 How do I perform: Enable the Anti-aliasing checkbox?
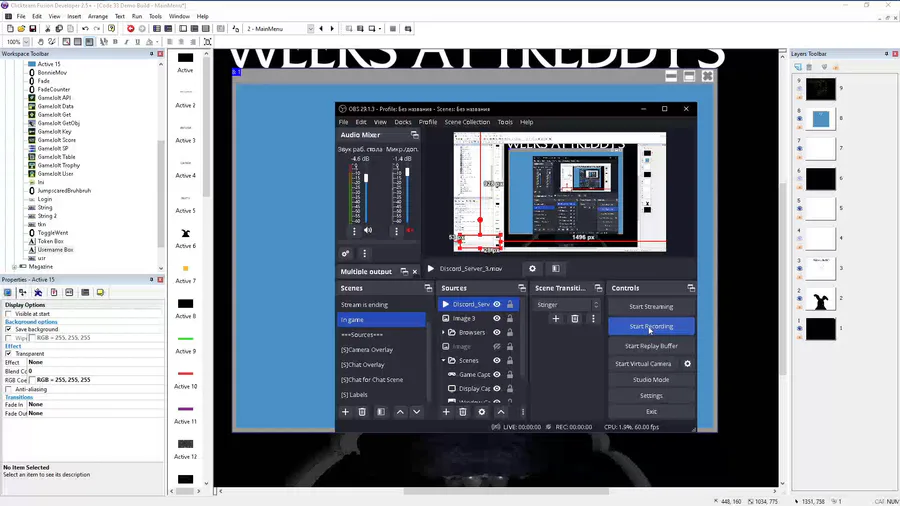coord(9,389)
